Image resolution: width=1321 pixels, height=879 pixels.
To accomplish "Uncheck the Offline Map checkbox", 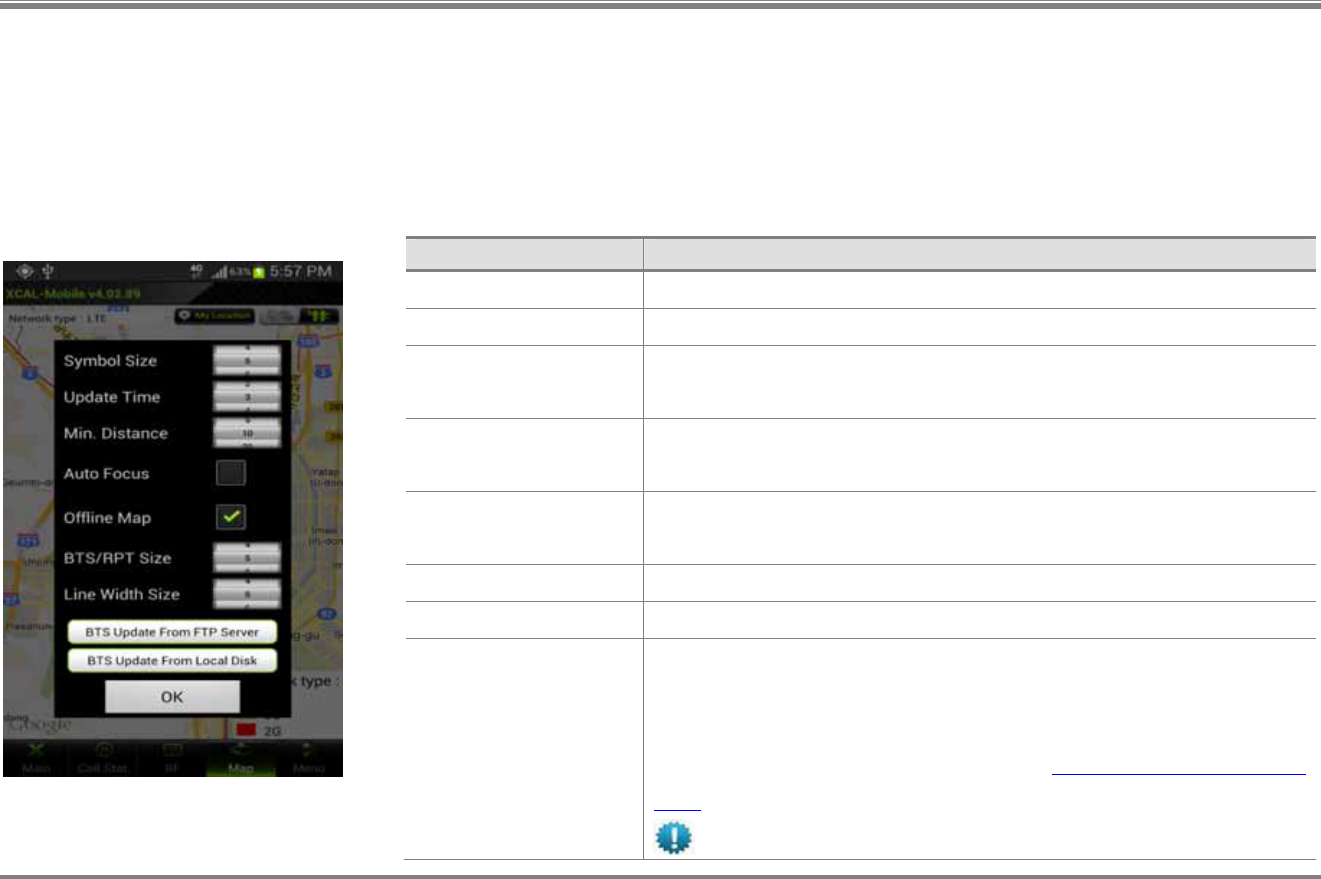I will (x=232, y=518).
